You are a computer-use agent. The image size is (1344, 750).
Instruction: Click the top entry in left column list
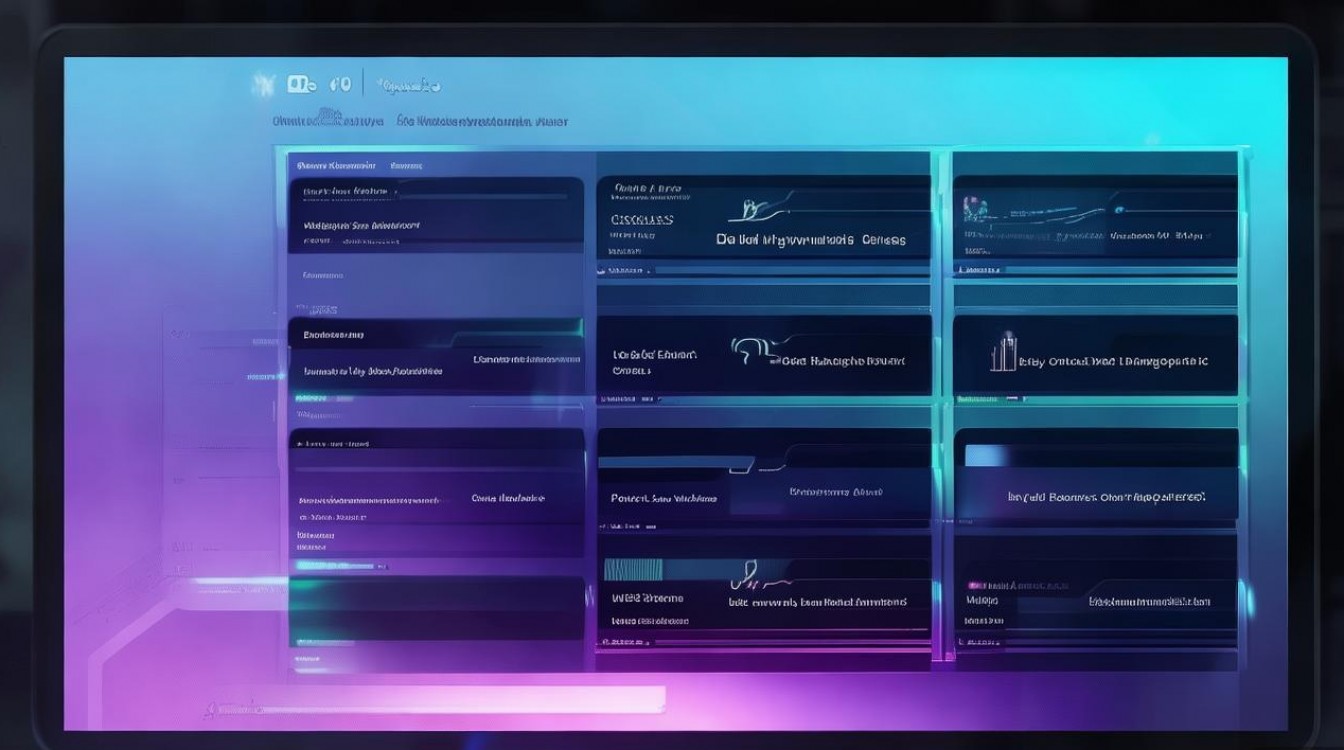[x=345, y=190]
